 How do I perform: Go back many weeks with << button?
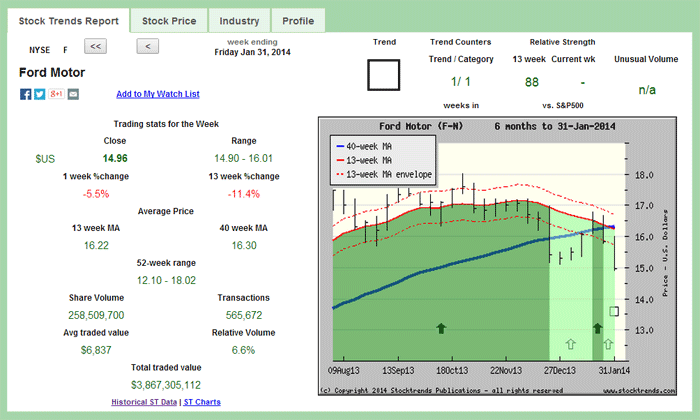tap(96, 46)
